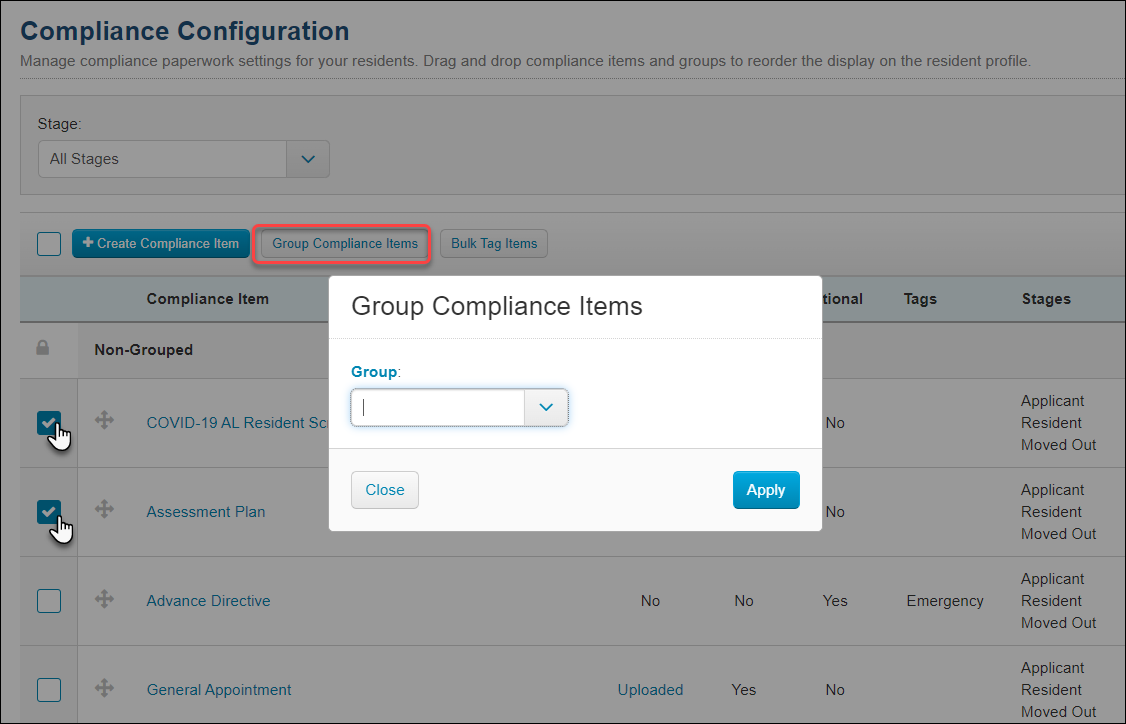Check the Advance Directive checkbox
The image size is (1126, 724).
(x=49, y=600)
